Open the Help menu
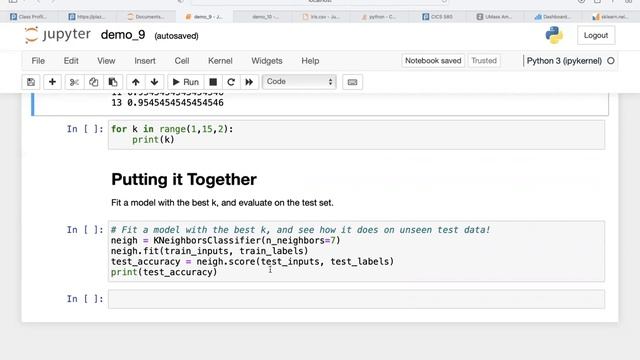The height and width of the screenshot is (360, 640). coord(310,61)
